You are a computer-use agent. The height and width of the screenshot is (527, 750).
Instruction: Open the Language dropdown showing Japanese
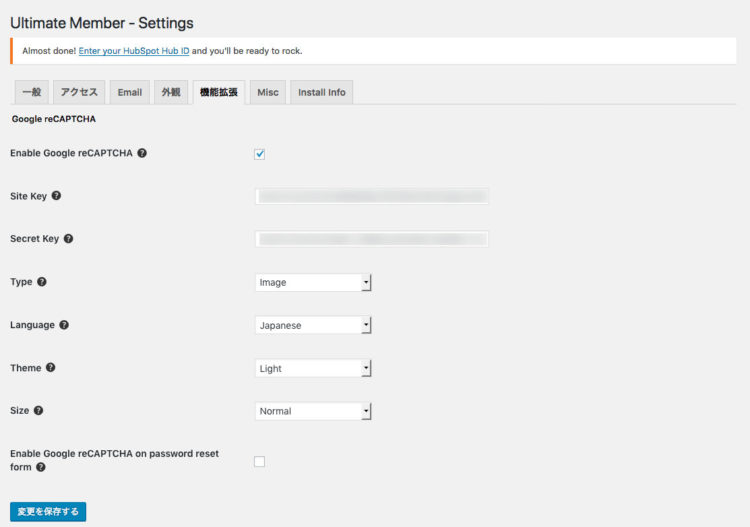click(313, 325)
